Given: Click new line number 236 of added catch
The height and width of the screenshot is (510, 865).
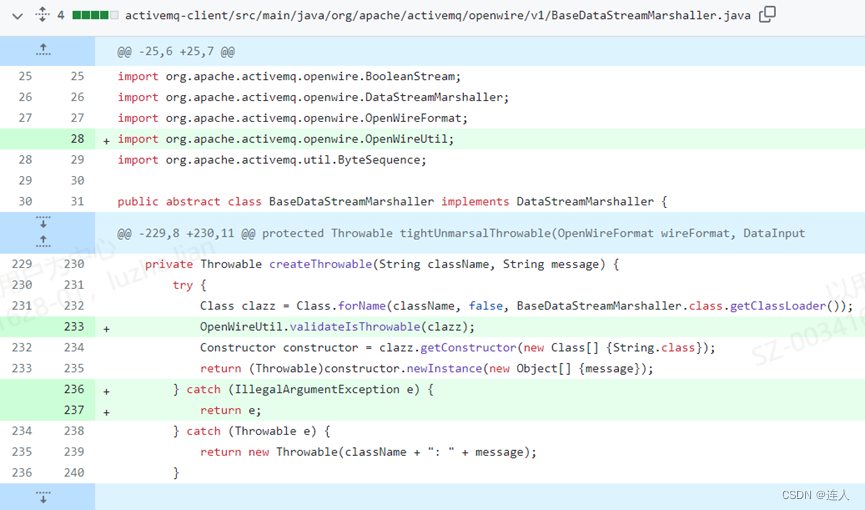Looking at the screenshot, I should coord(74,389).
